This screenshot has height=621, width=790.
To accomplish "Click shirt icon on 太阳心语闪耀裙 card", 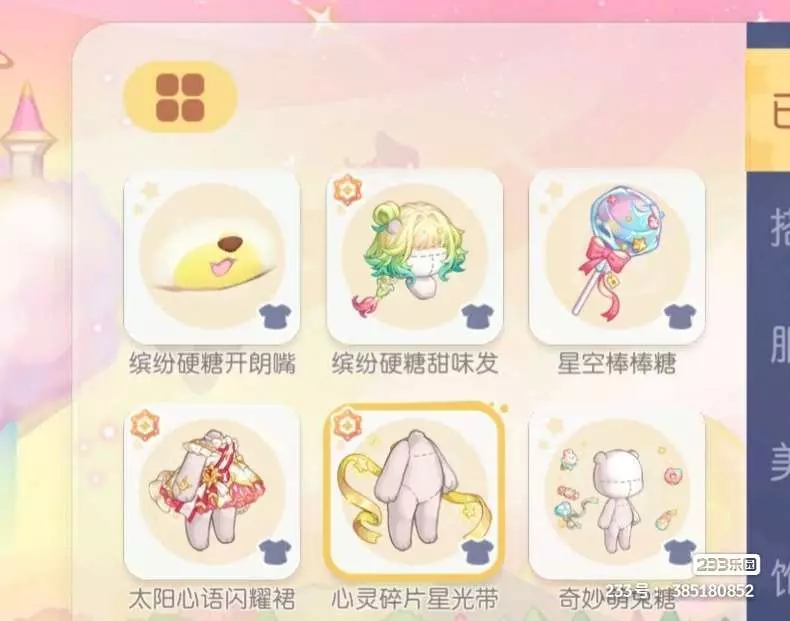I will pos(276,551).
